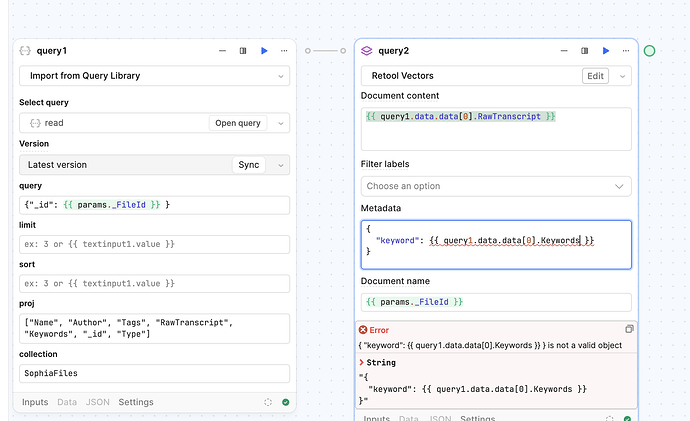Click the query2 block title
690x421 pixels.
click(393, 51)
